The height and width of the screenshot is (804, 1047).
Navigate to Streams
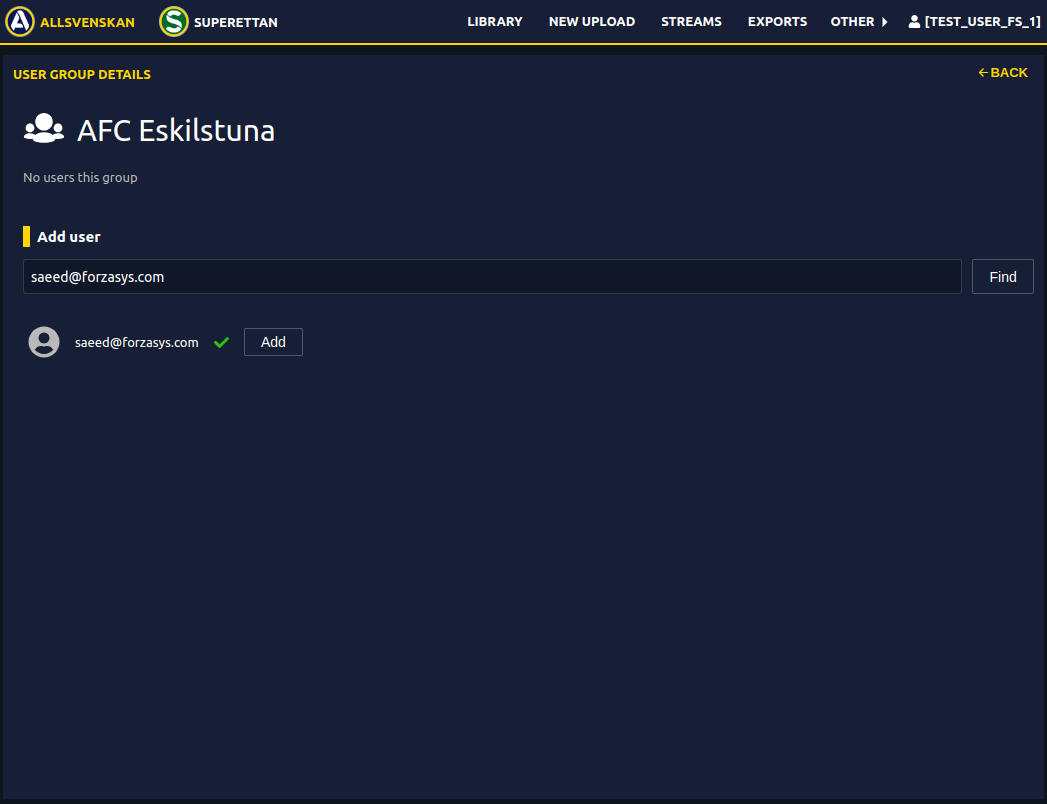pos(691,21)
